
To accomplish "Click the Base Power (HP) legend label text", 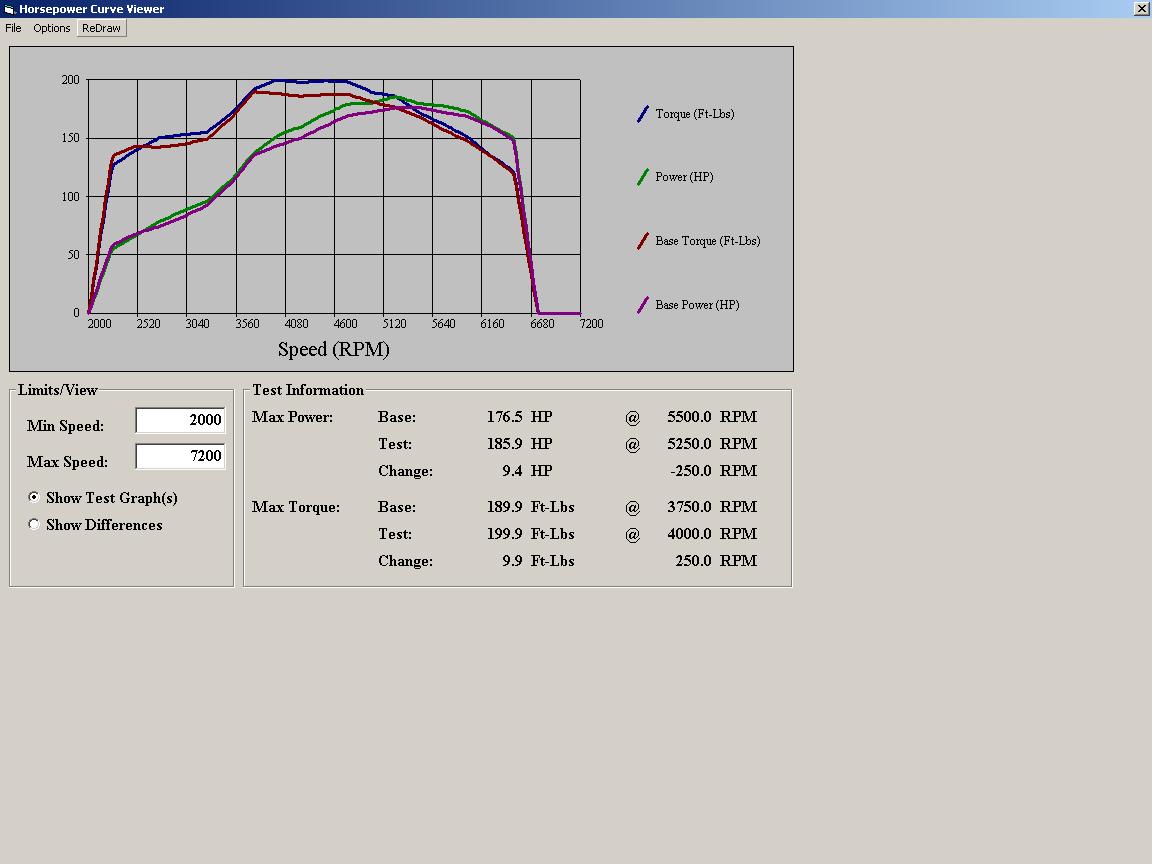I will [x=697, y=305].
